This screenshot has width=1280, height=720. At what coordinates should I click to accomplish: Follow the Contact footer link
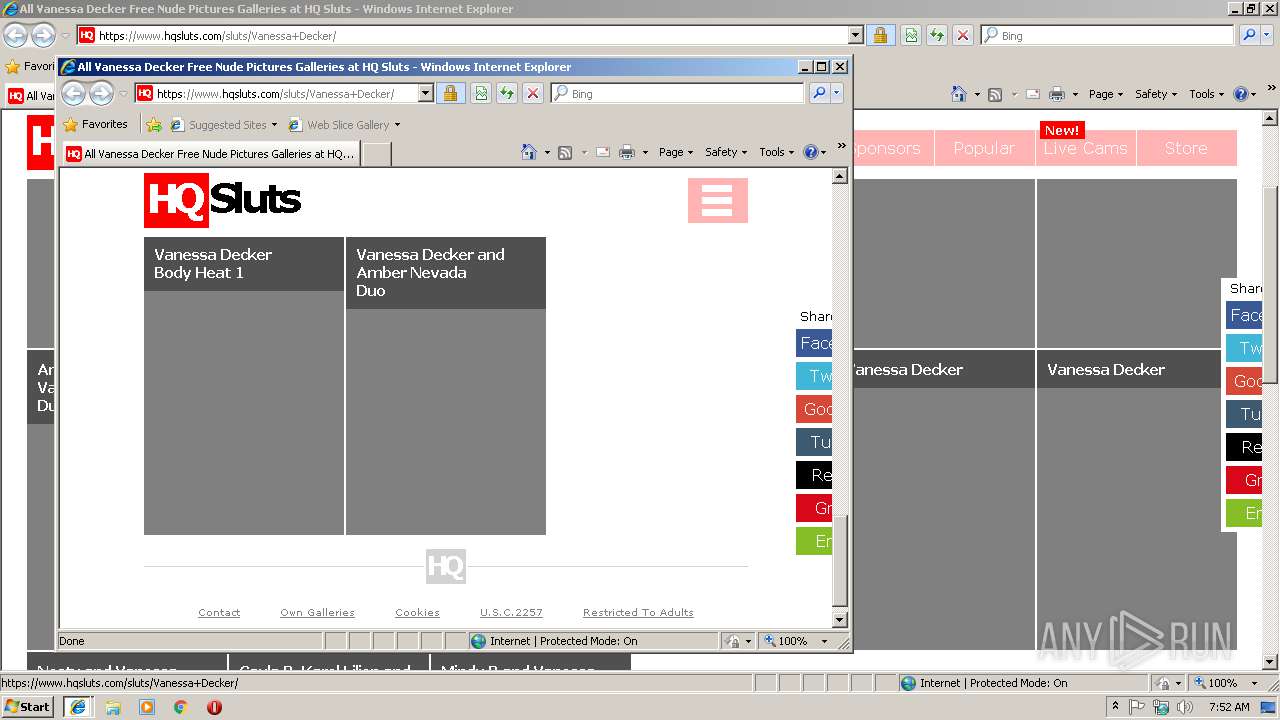(x=219, y=612)
